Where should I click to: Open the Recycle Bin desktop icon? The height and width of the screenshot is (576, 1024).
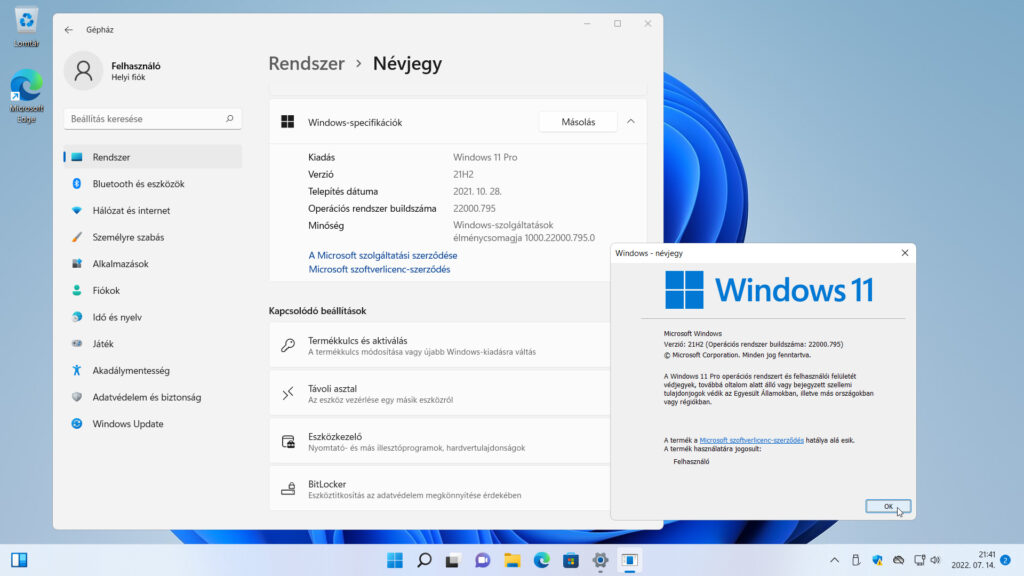click(x=26, y=27)
